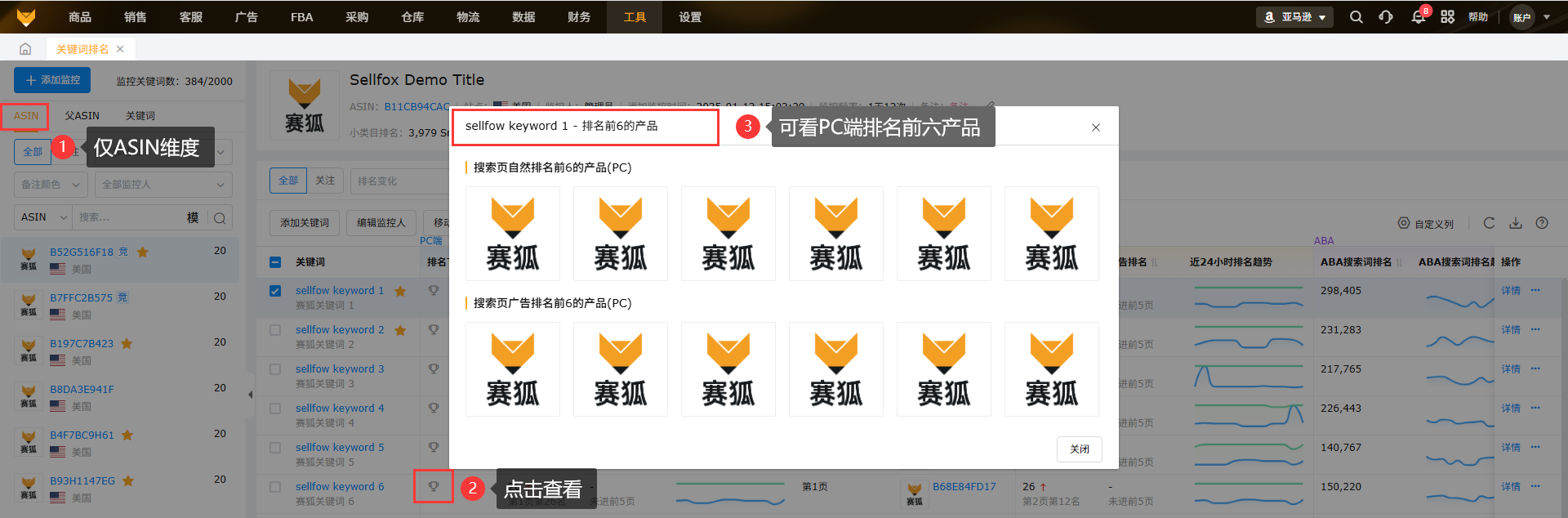Screen dimensions: 1568x518
Task: Sort by ABA搜索词排名 column
Action: [1400, 262]
